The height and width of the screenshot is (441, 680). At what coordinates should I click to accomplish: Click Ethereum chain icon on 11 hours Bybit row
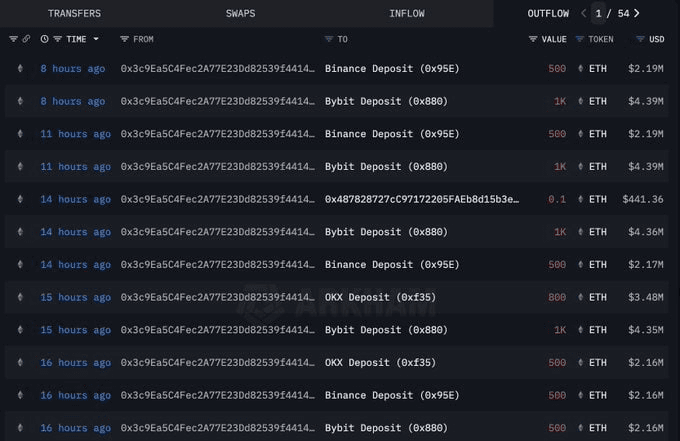(x=20, y=166)
